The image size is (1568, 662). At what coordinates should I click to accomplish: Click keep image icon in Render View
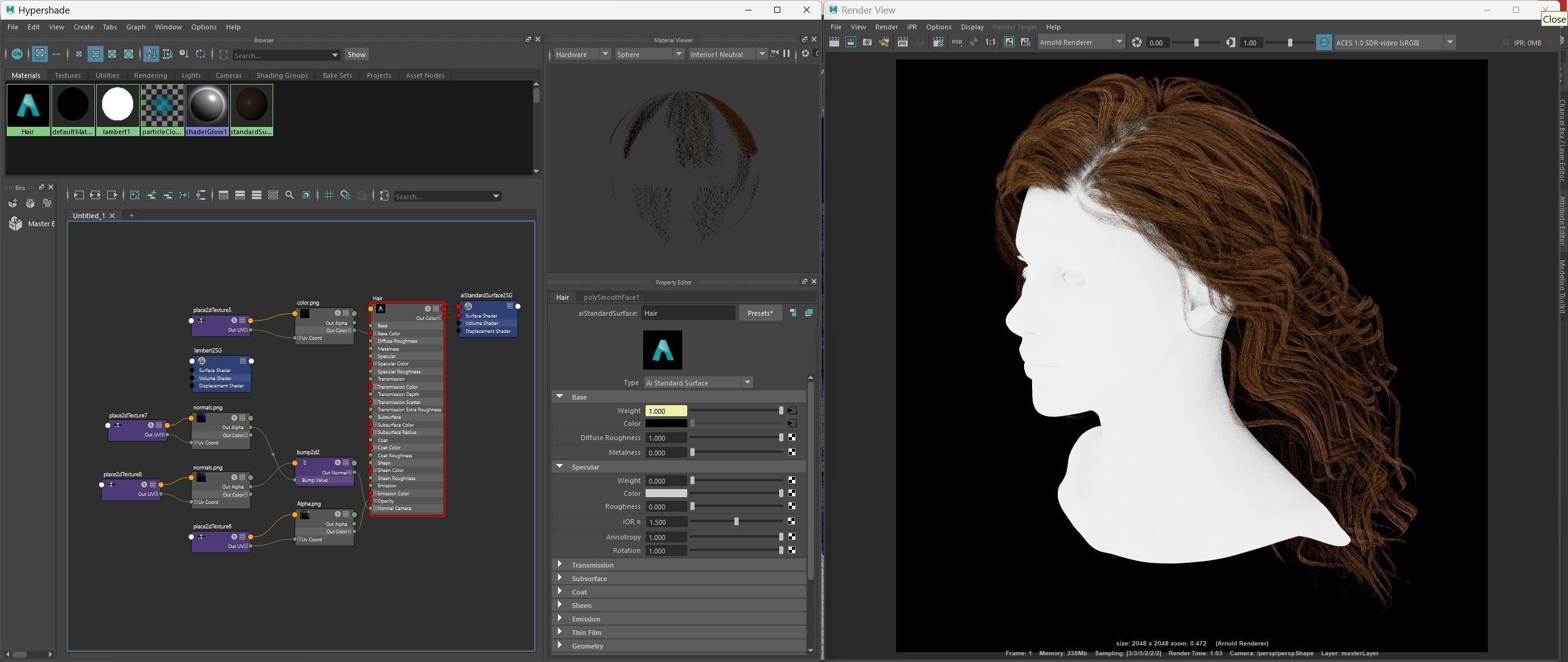coord(1009,42)
